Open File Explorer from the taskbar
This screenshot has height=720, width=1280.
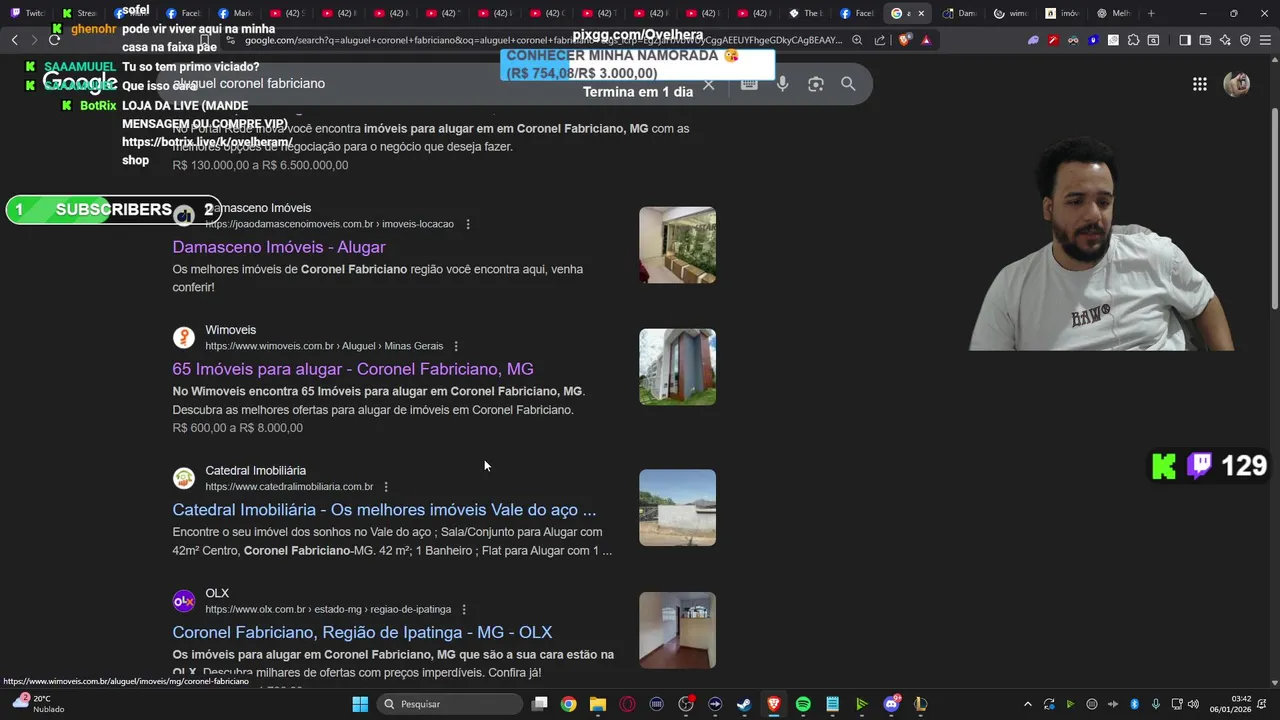click(598, 704)
